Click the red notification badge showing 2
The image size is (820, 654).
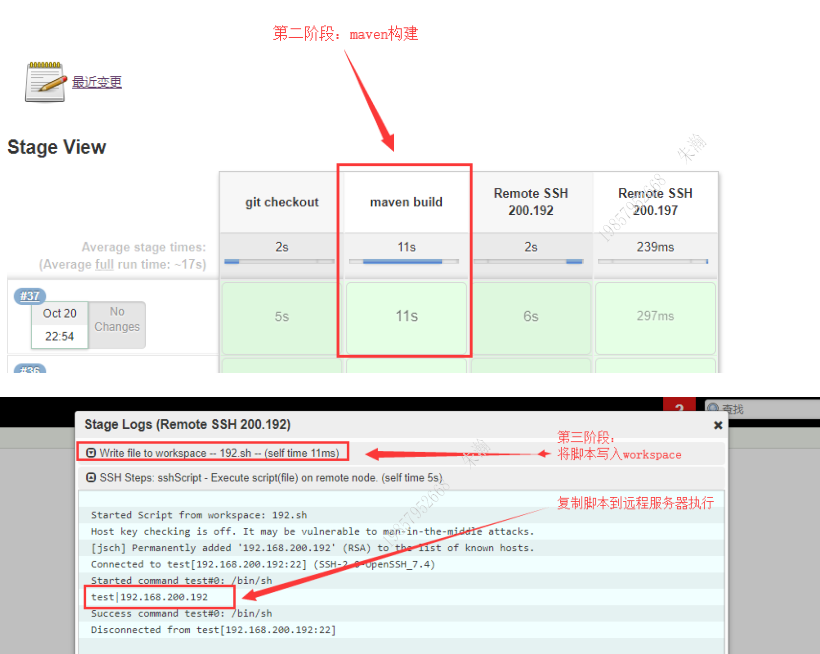click(679, 408)
